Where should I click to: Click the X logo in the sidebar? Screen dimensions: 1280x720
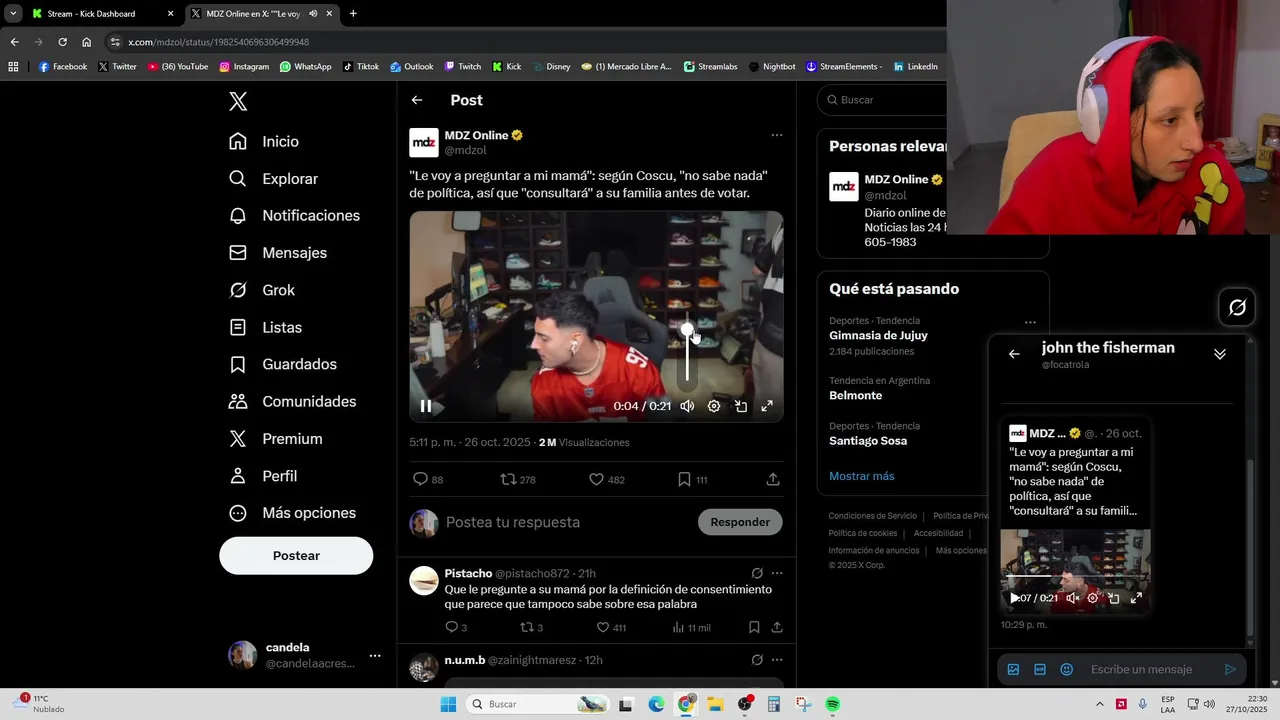point(238,101)
